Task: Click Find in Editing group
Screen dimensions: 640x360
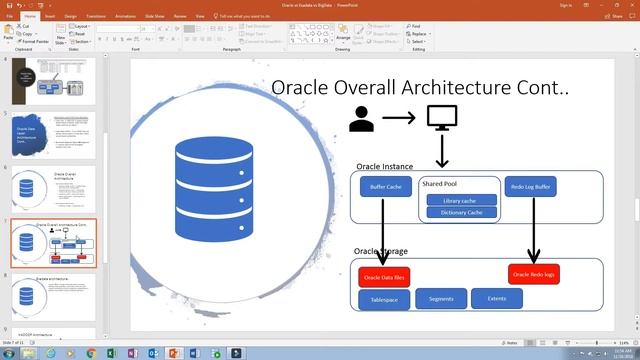Action: [x=413, y=26]
